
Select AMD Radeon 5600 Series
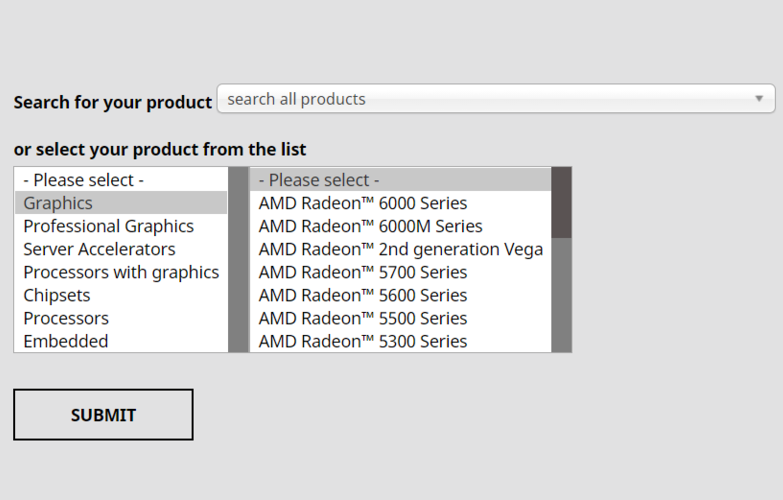(x=400, y=295)
